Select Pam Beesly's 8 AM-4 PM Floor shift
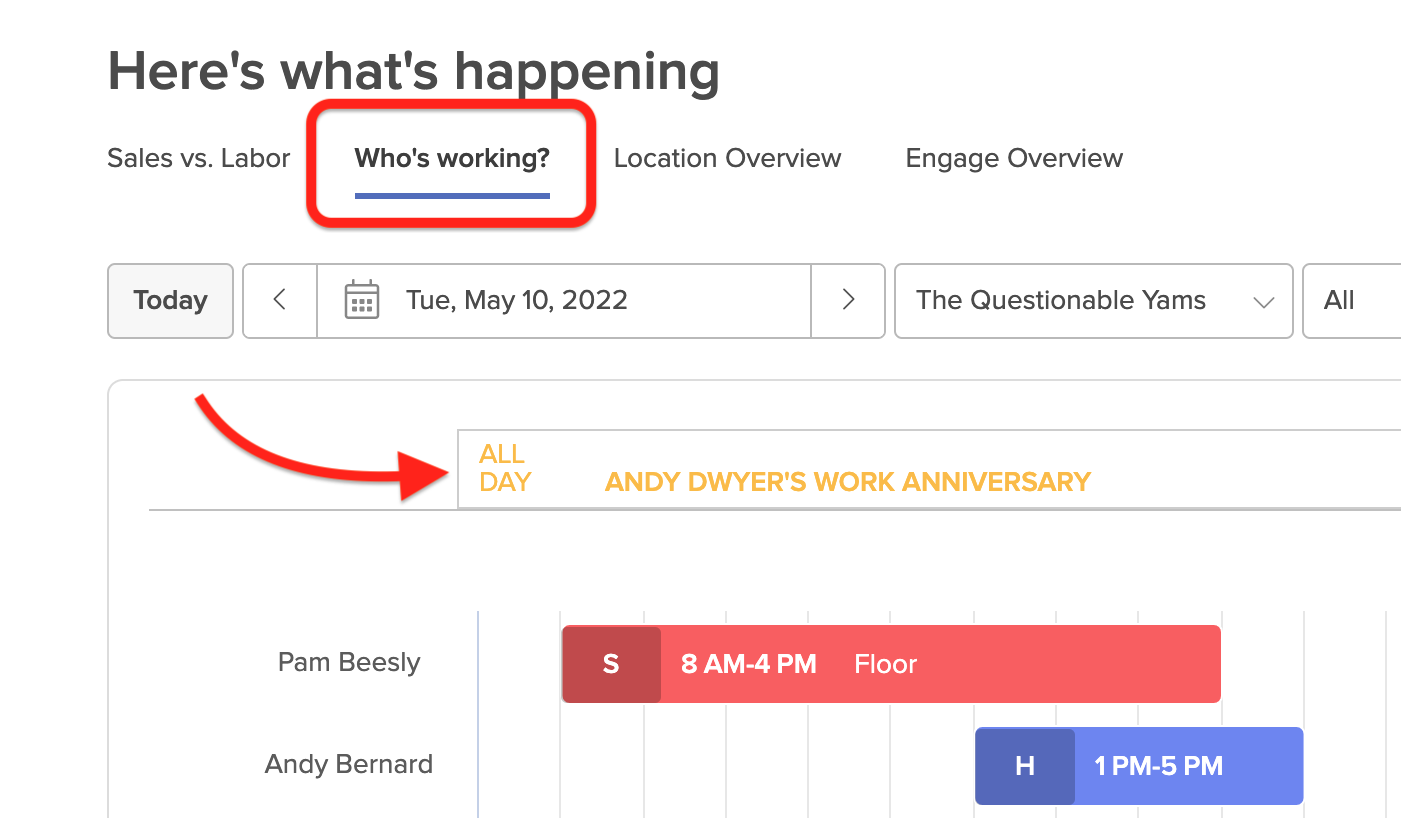This screenshot has height=818, width=1401. [891, 664]
